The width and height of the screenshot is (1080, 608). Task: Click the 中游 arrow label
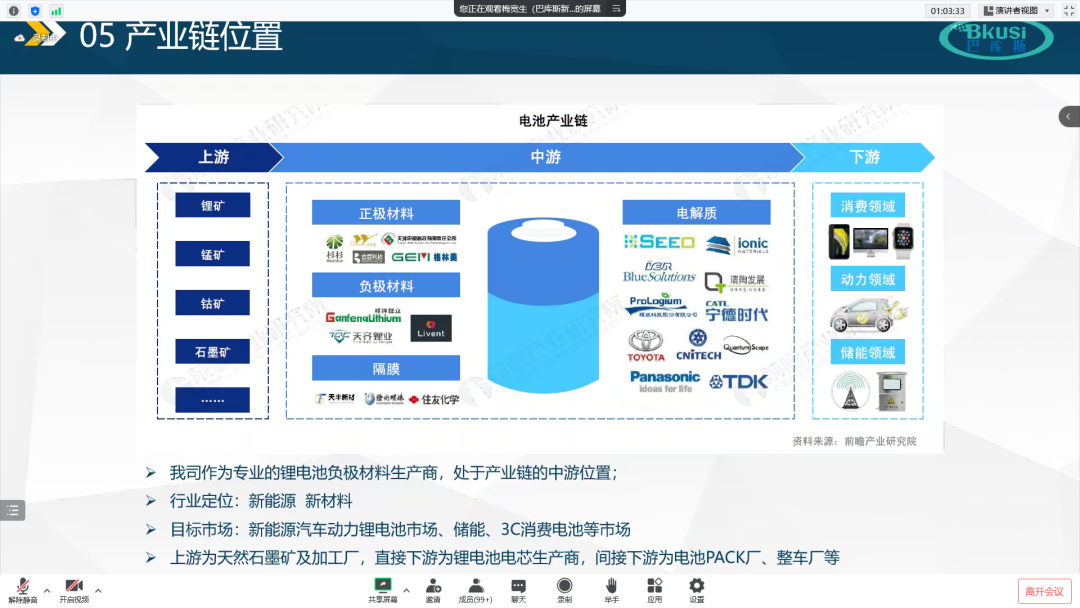pos(546,157)
